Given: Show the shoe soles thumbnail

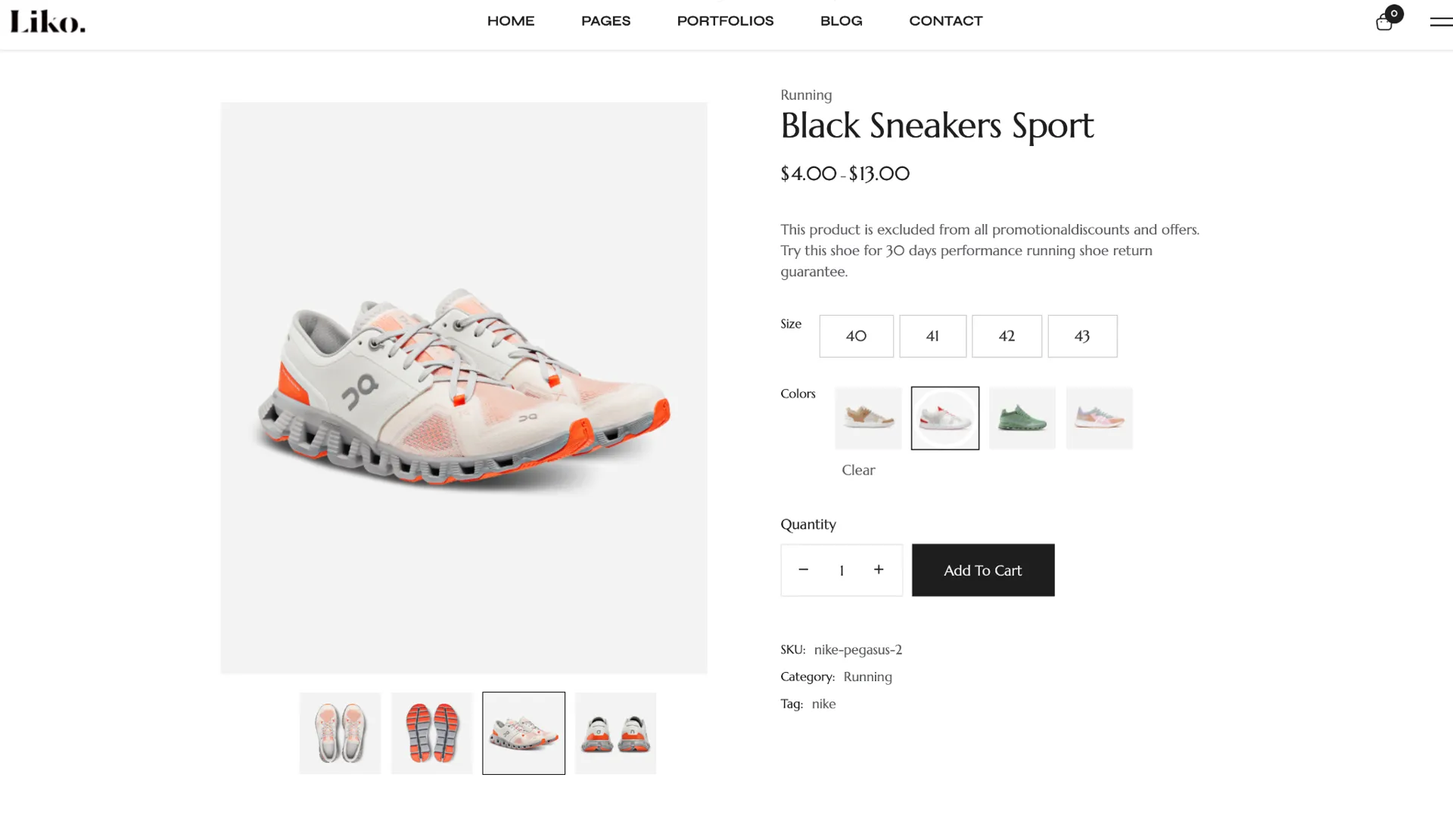Looking at the screenshot, I should tap(431, 733).
